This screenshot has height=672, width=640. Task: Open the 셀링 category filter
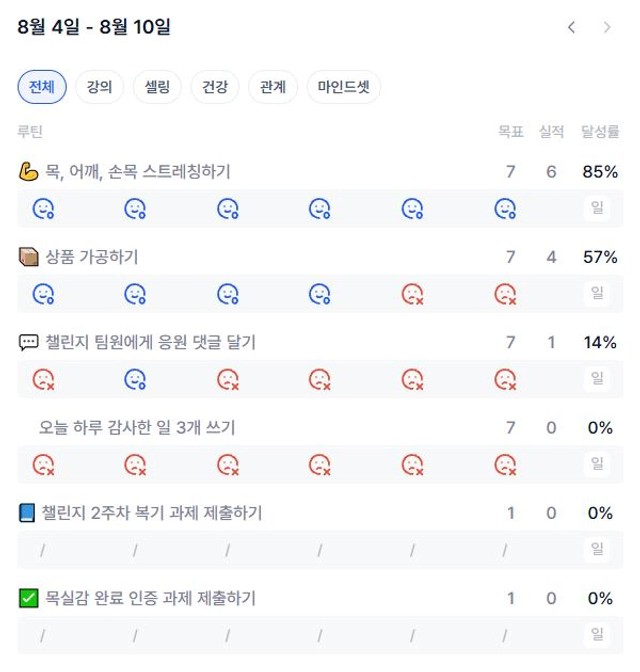pyautogui.click(x=157, y=87)
